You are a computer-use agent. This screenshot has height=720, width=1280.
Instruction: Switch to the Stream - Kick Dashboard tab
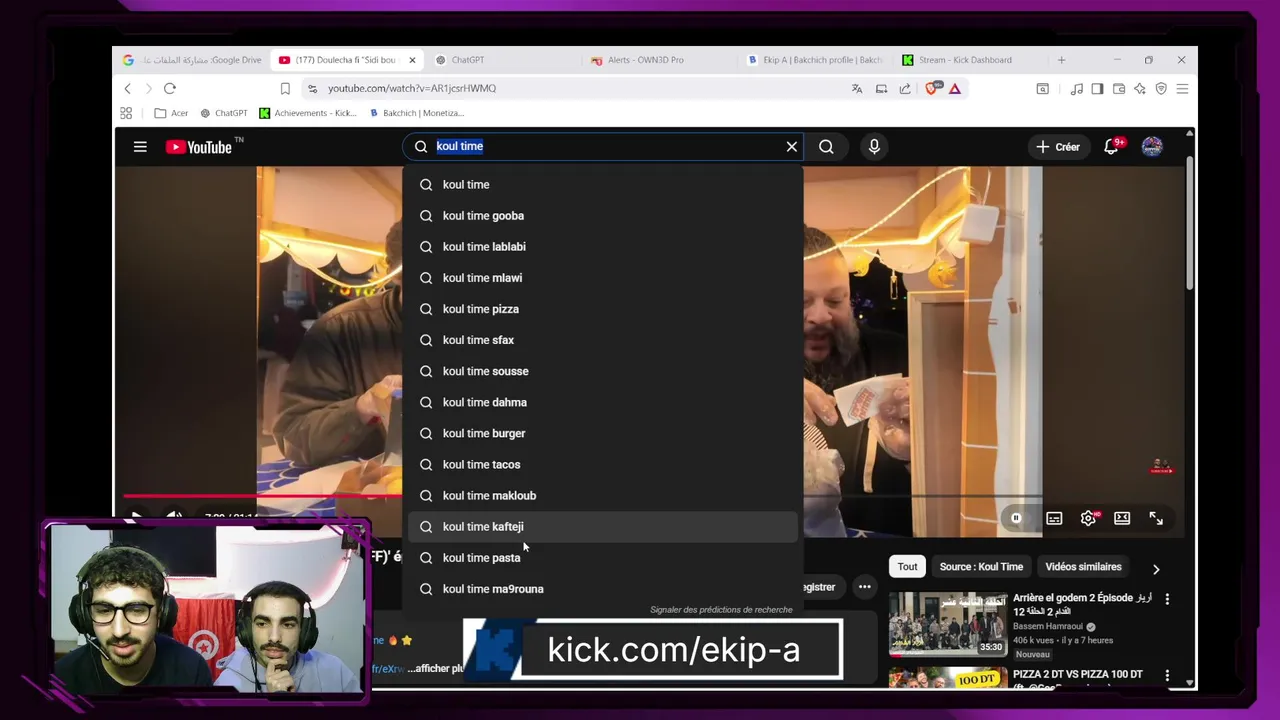[968, 60]
